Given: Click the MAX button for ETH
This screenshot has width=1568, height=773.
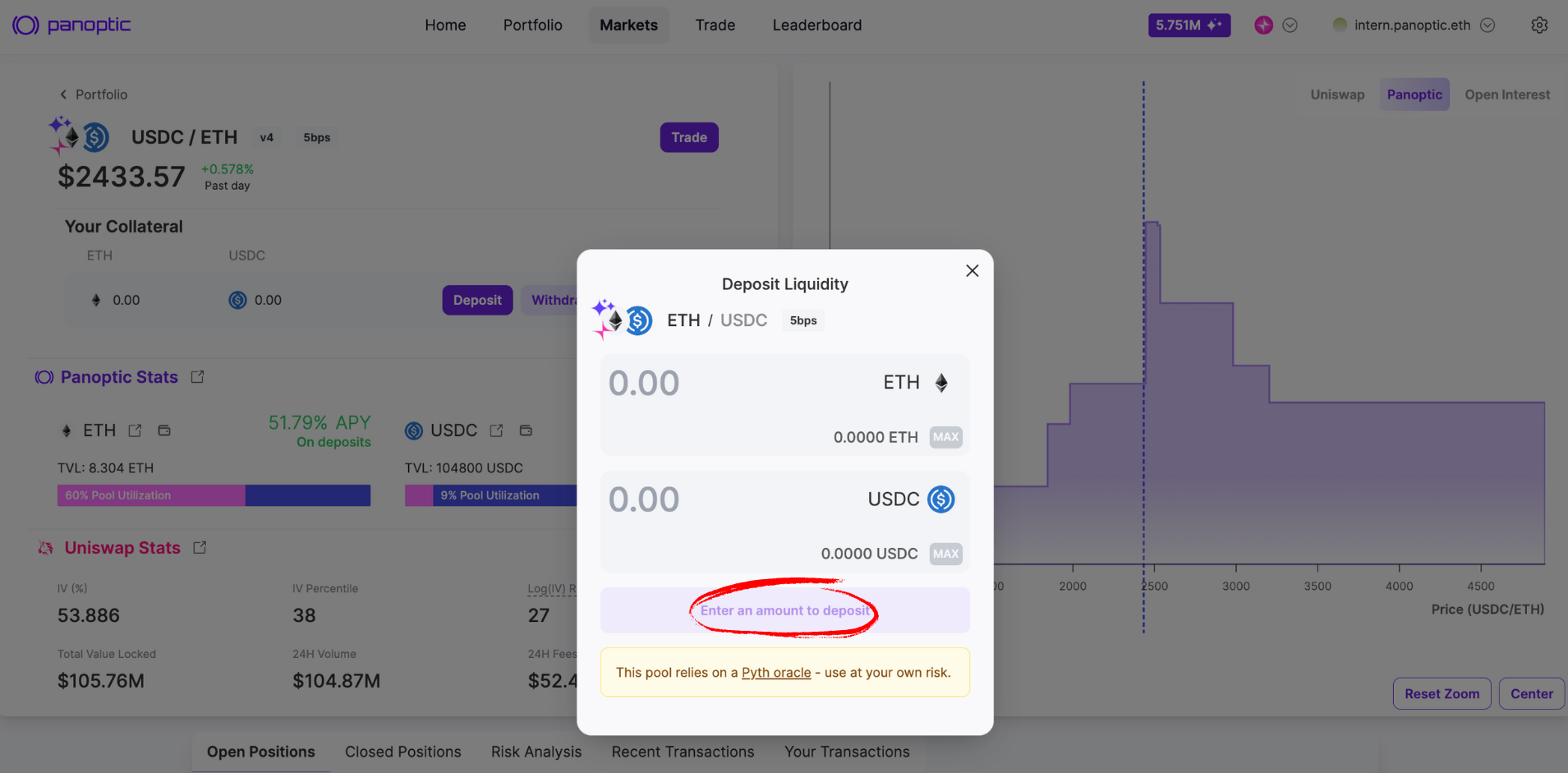Looking at the screenshot, I should pos(945,437).
